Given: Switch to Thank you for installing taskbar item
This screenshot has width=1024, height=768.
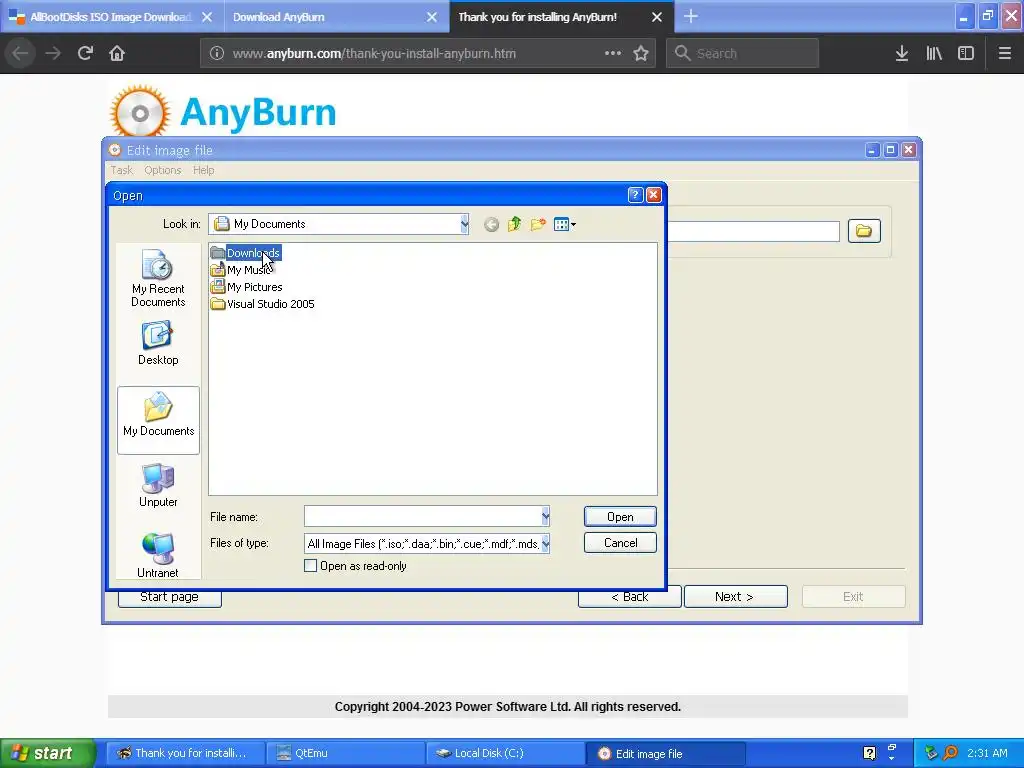Looking at the screenshot, I should point(186,753).
